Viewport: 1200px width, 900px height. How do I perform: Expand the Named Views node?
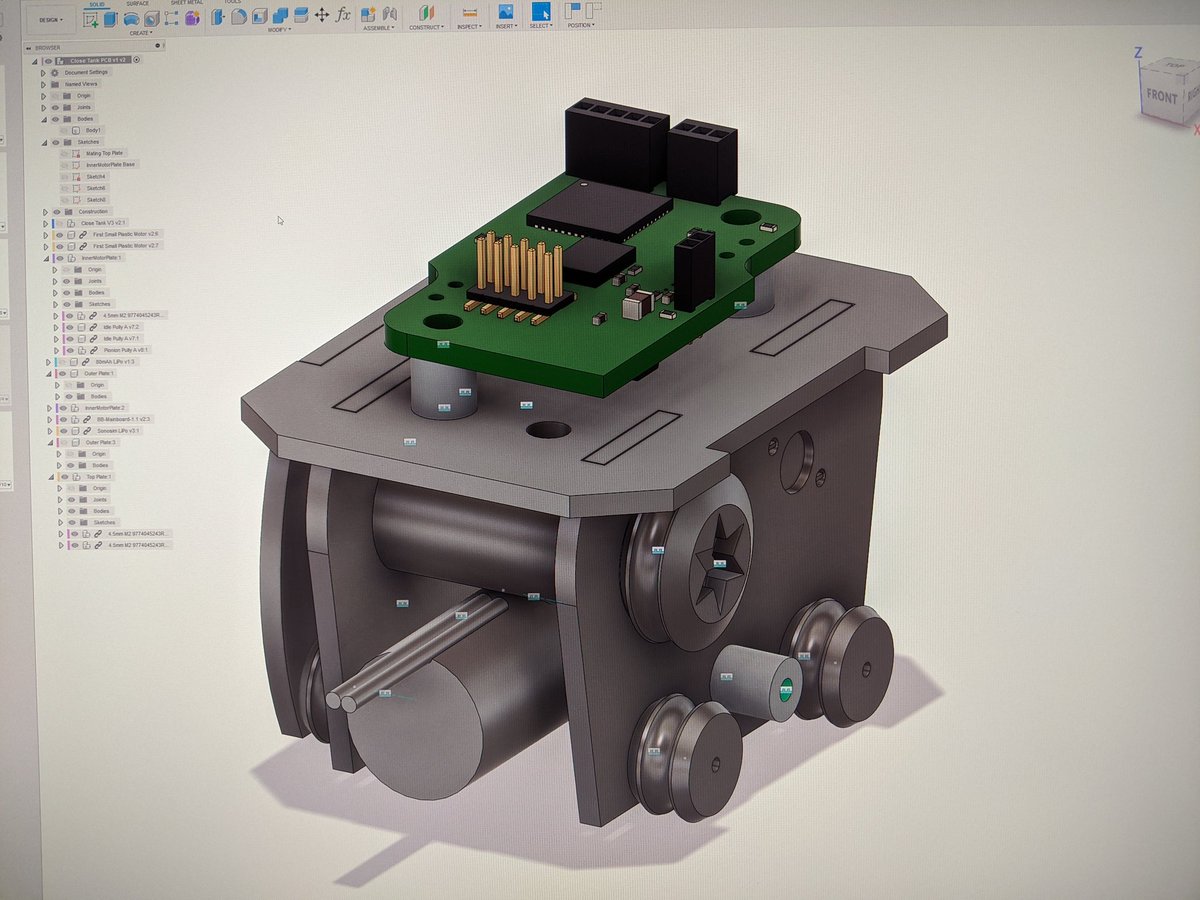[43, 84]
